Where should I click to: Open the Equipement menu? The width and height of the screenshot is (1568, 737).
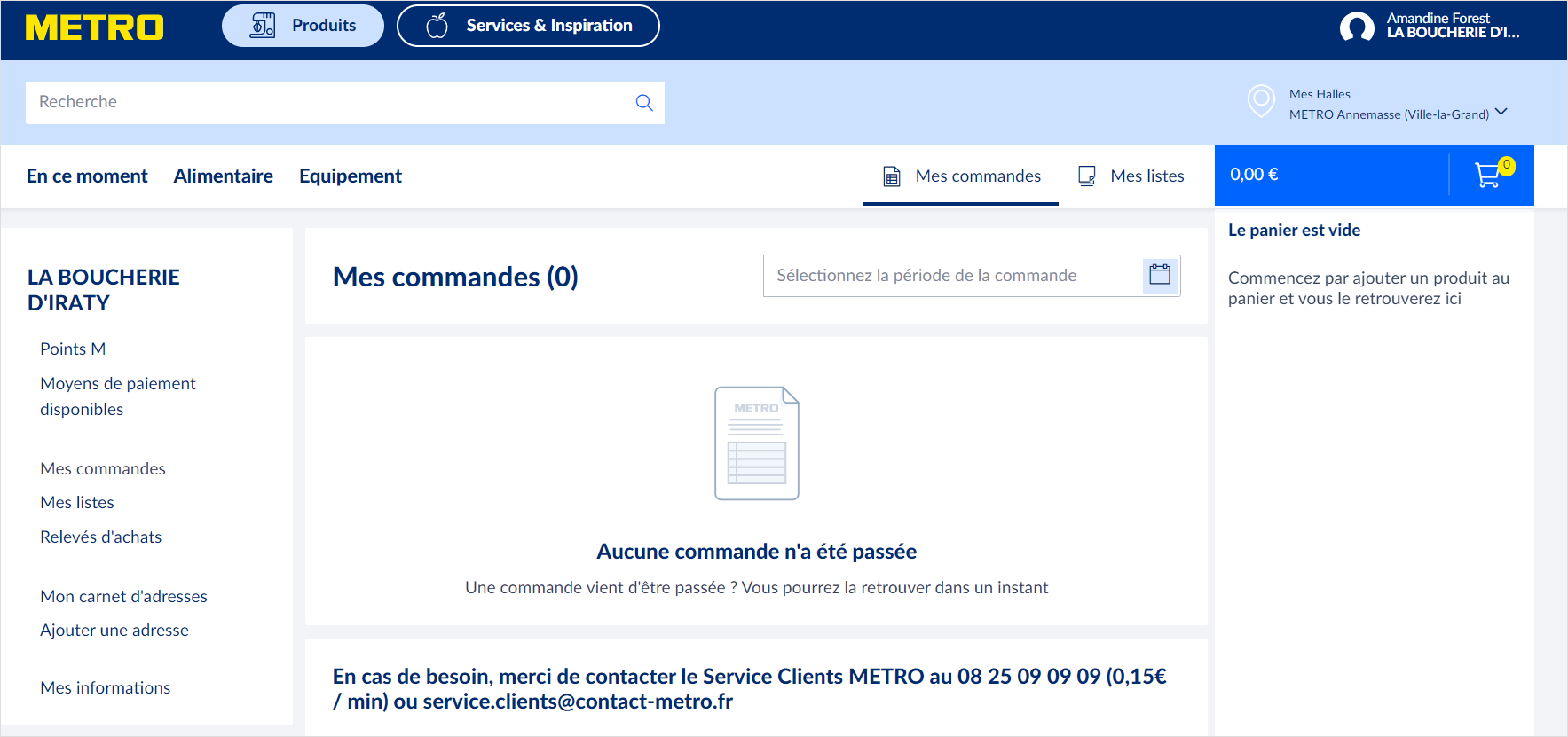351,176
